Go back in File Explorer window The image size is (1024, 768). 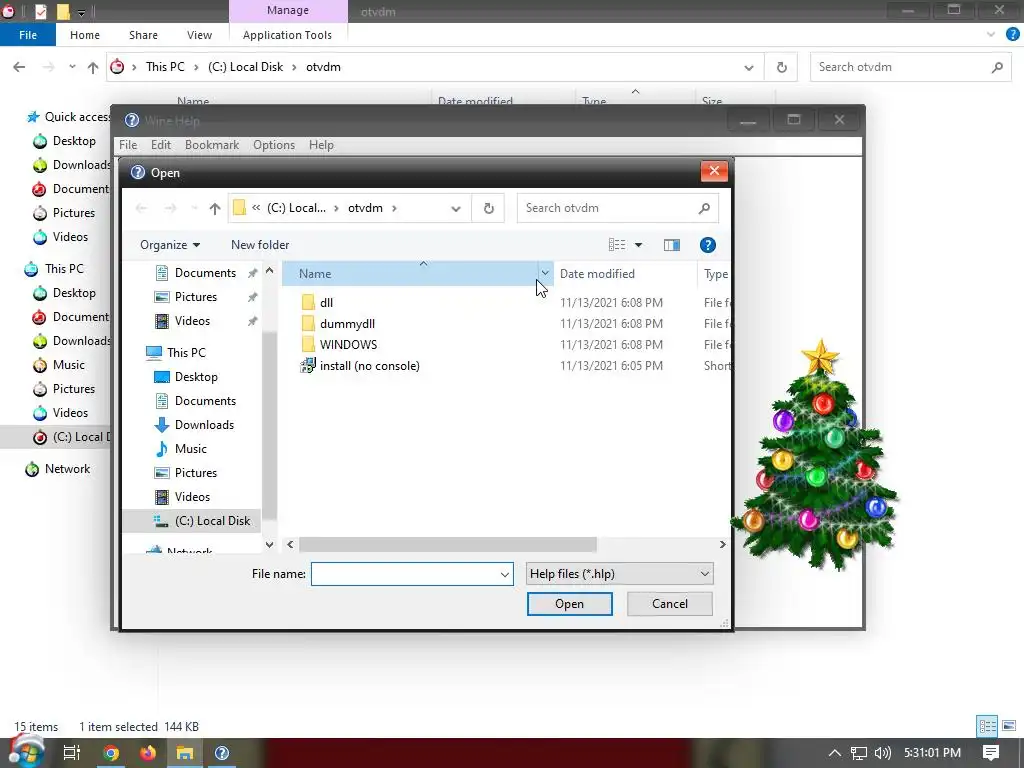click(19, 67)
